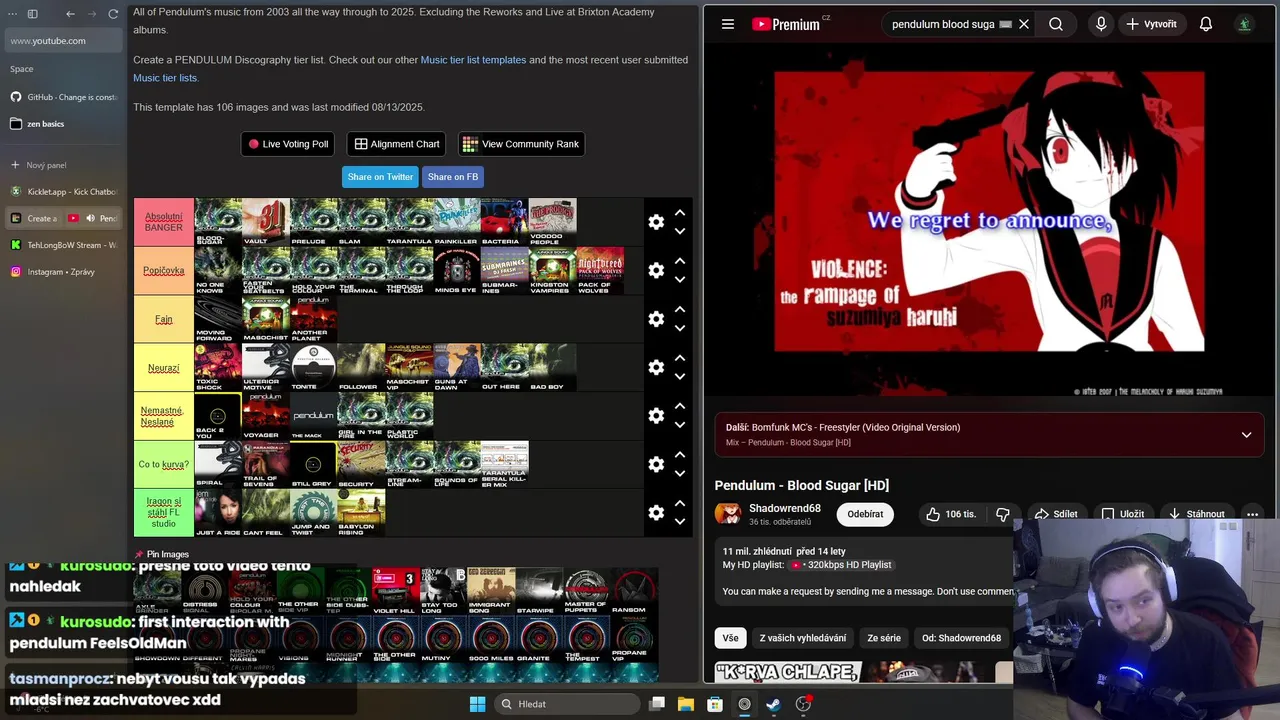Open the YouTube account avatar menu
This screenshot has width=1280, height=720.
(x=1245, y=24)
